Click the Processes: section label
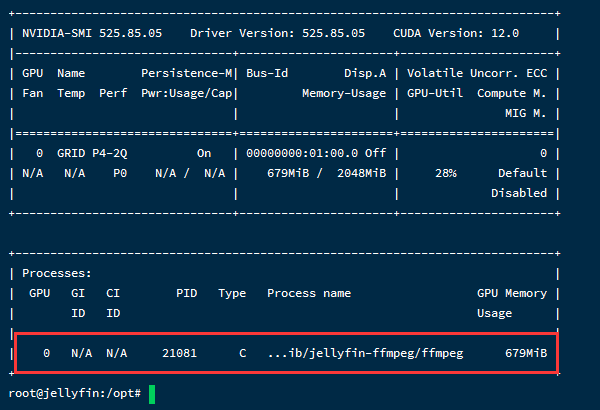 [57, 273]
